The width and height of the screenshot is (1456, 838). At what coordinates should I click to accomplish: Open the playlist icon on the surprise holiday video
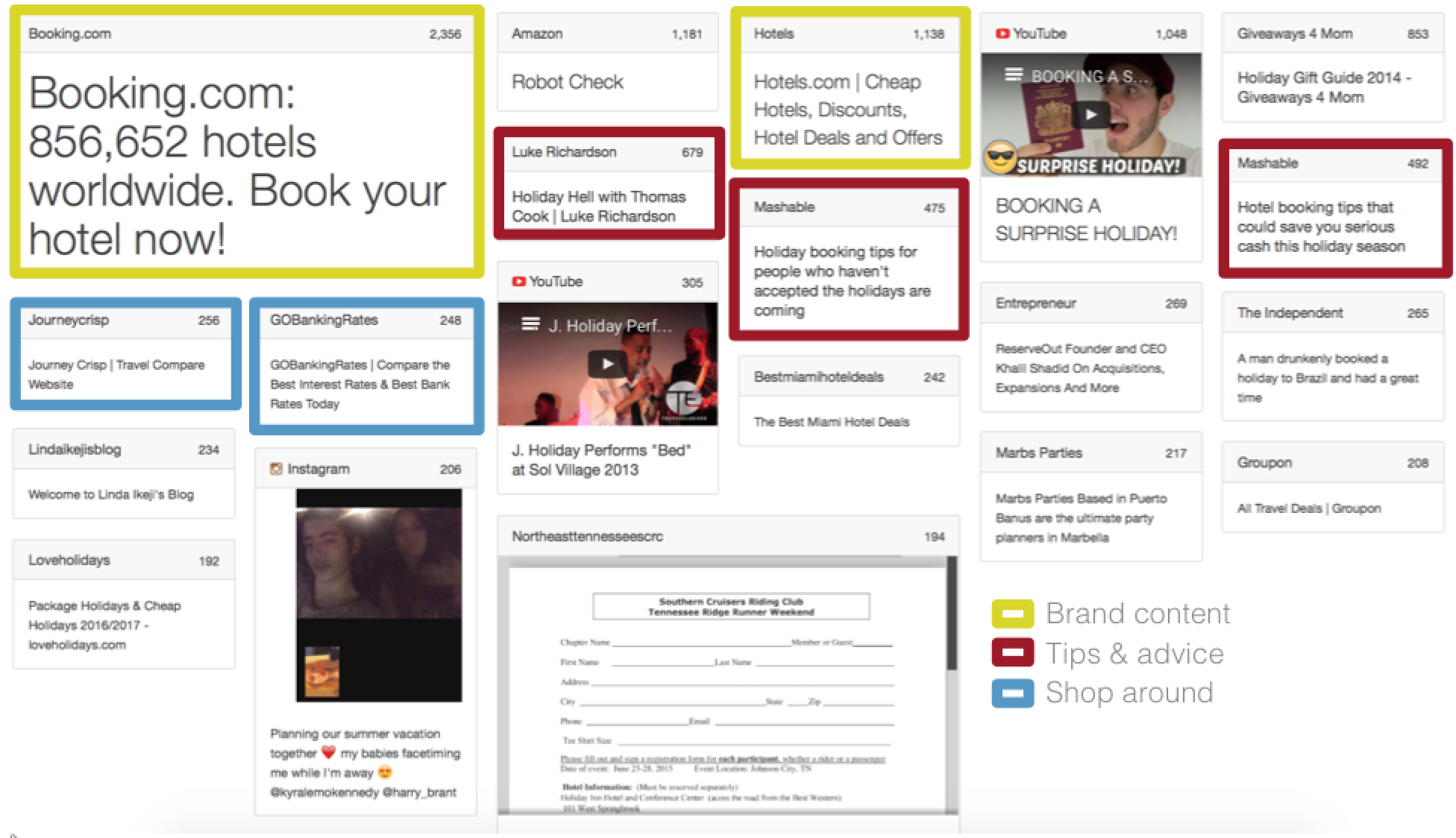(x=1012, y=75)
